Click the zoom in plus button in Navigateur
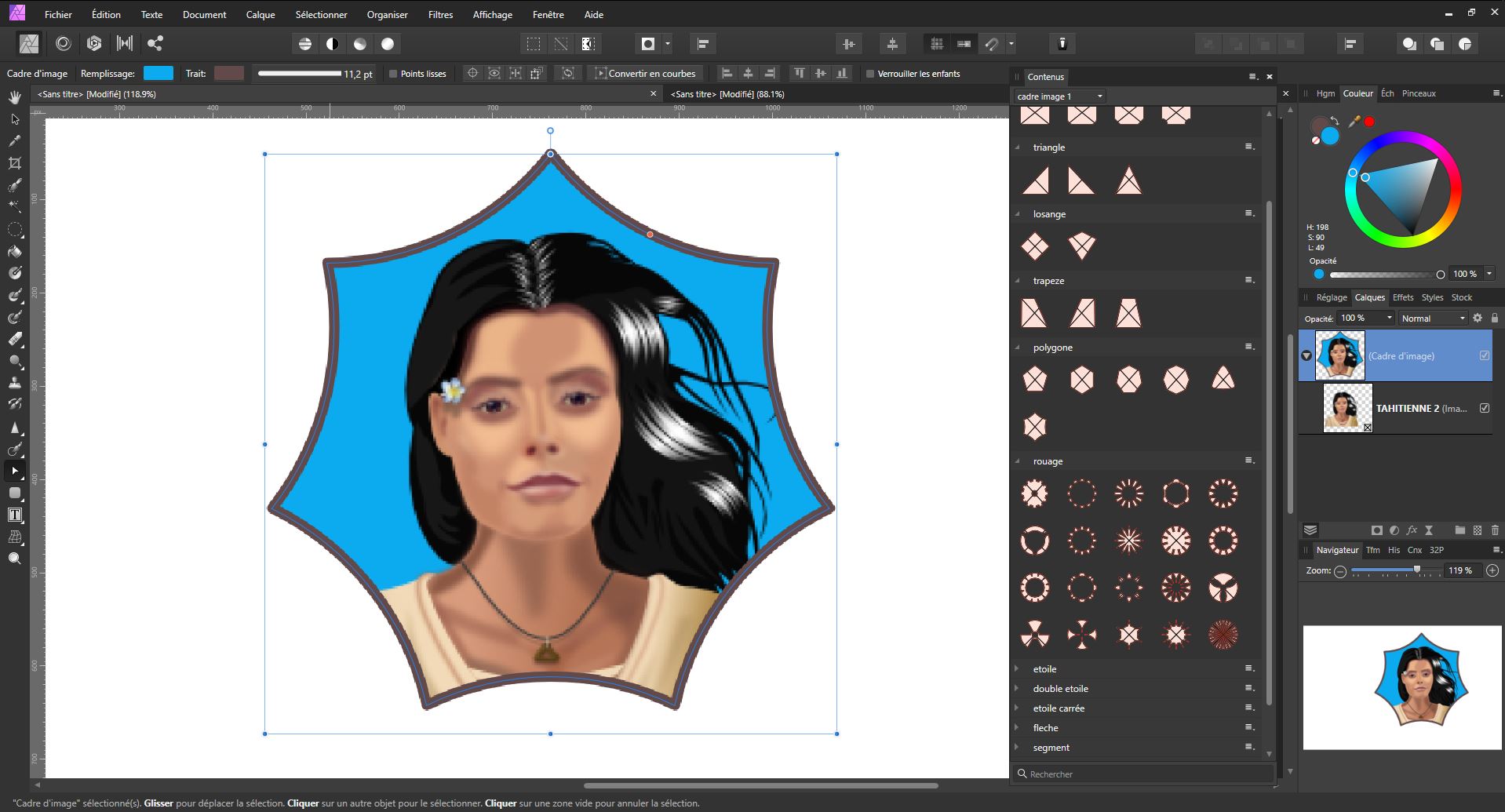Image resolution: width=1505 pixels, height=812 pixels. pyautogui.click(x=1492, y=571)
